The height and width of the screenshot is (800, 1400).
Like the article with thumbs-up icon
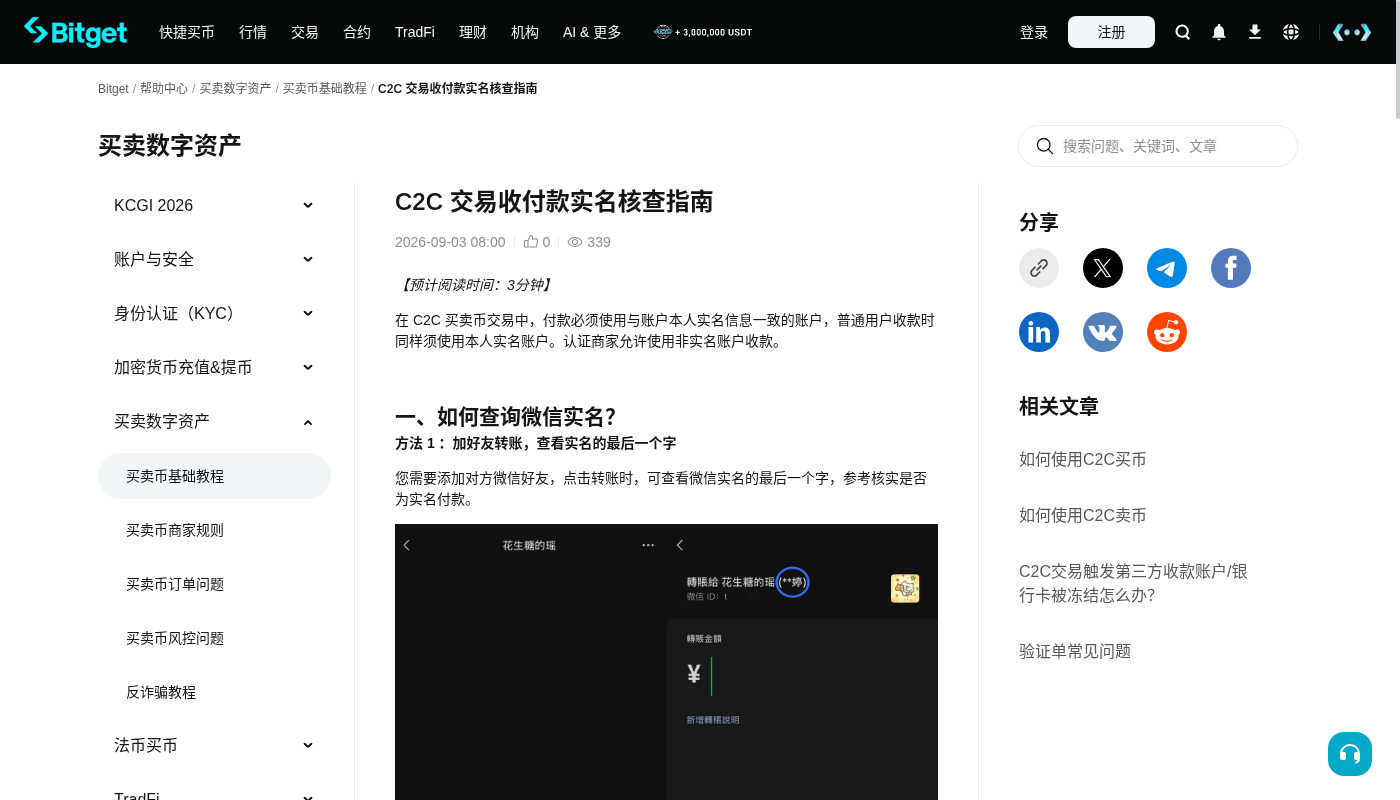(531, 242)
